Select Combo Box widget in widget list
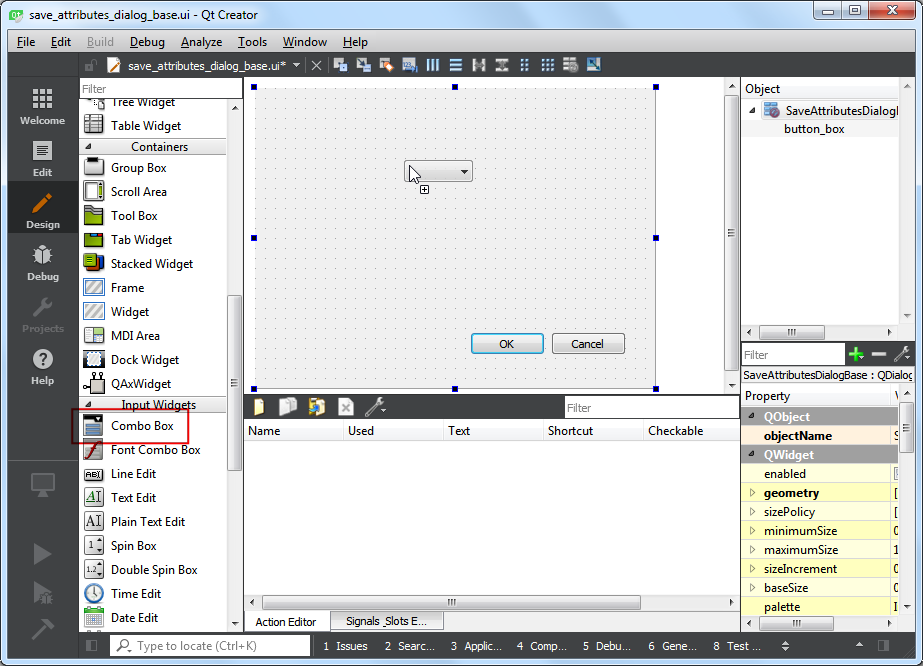 (x=141, y=426)
